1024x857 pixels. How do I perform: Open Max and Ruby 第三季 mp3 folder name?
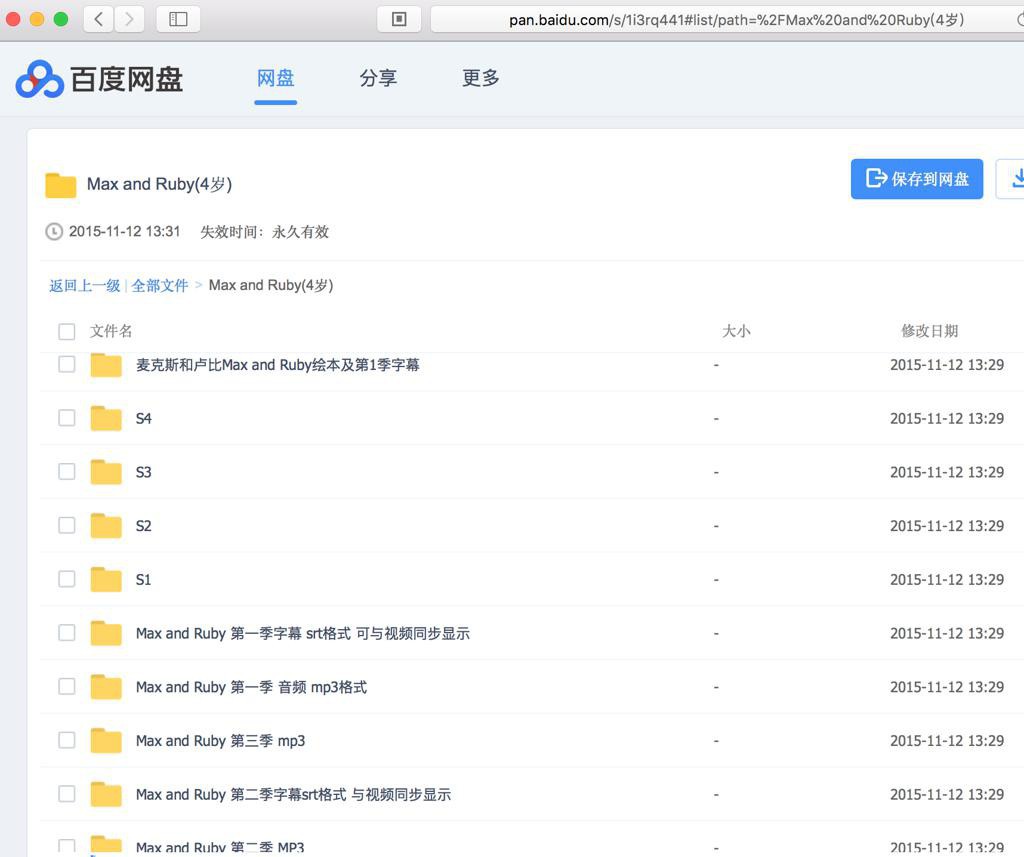(221, 741)
